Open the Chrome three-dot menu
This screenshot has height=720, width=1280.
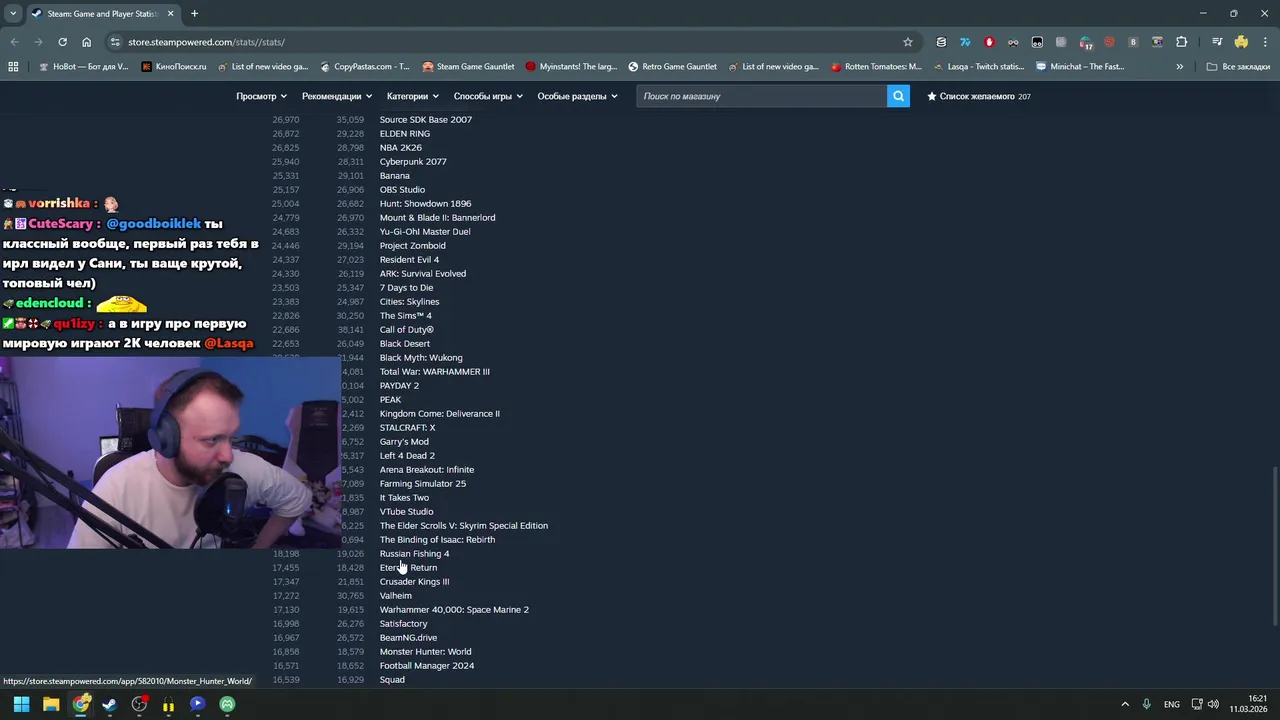click(1264, 42)
